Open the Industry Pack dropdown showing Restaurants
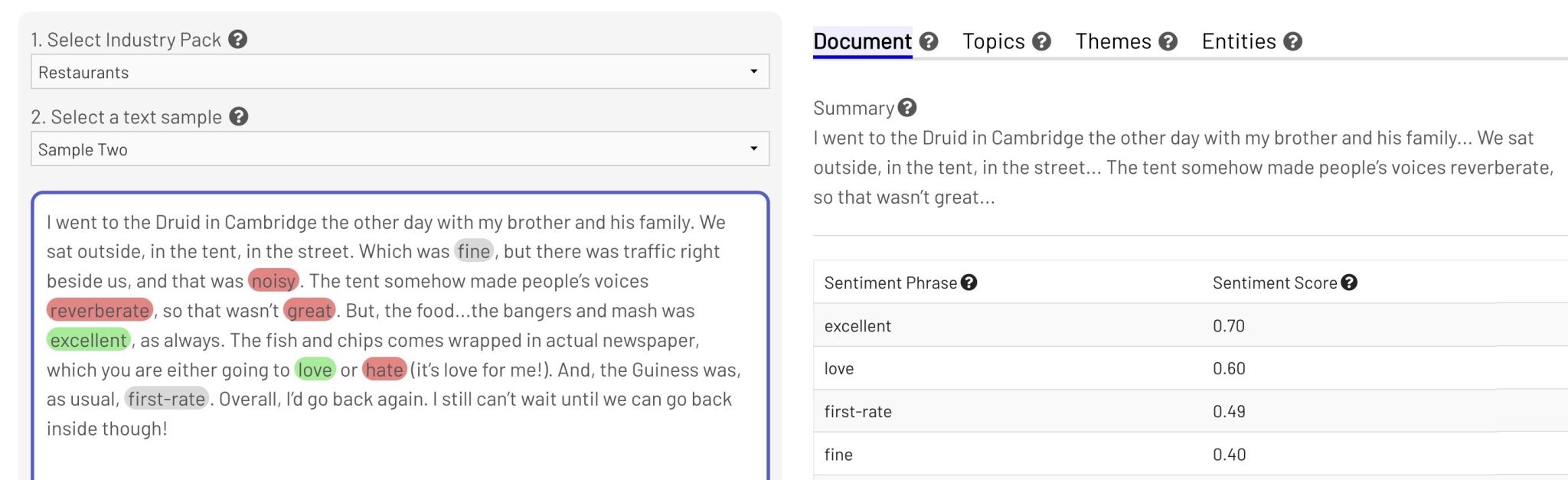This screenshot has height=480, width=1568. tap(398, 72)
